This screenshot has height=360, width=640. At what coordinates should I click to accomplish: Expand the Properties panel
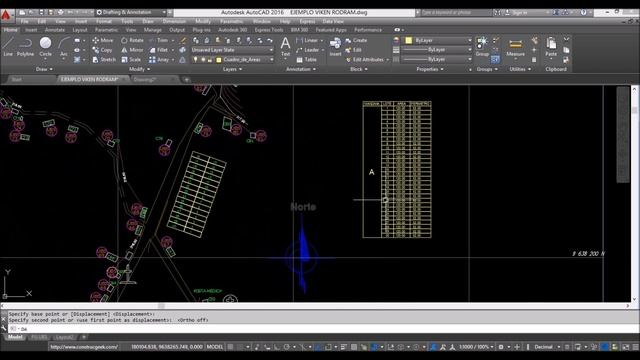click(430, 69)
